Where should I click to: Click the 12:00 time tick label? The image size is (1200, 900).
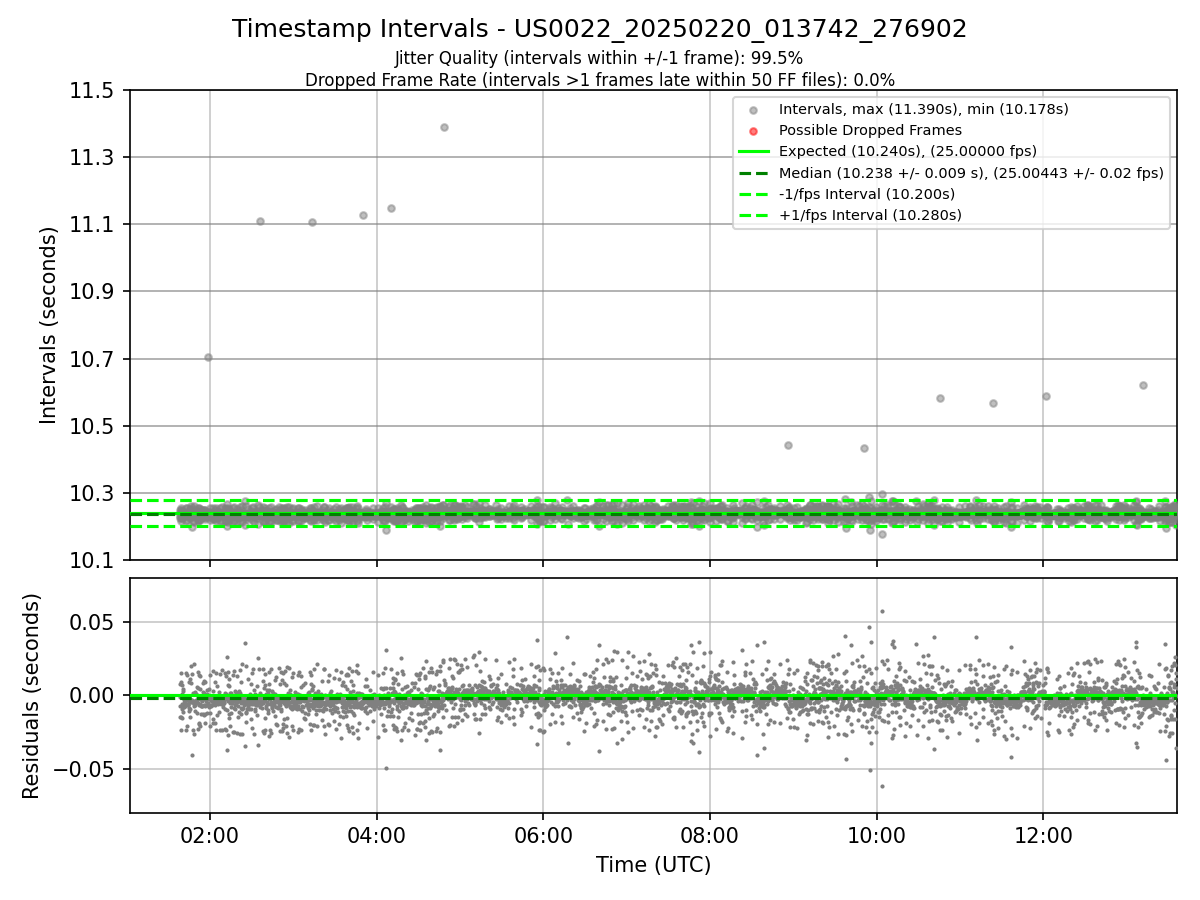click(x=1043, y=833)
